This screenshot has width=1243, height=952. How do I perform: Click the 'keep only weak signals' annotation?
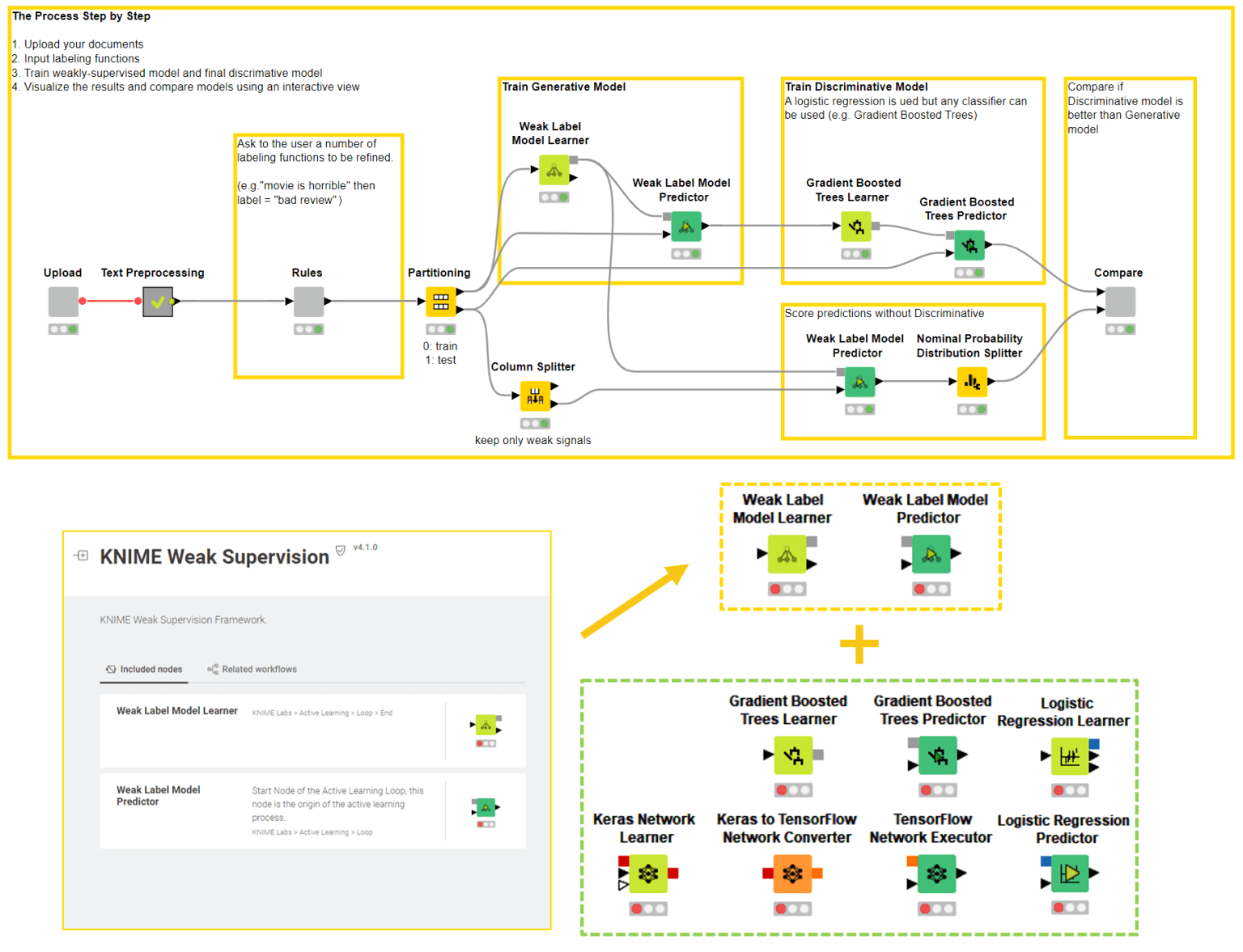(x=532, y=441)
